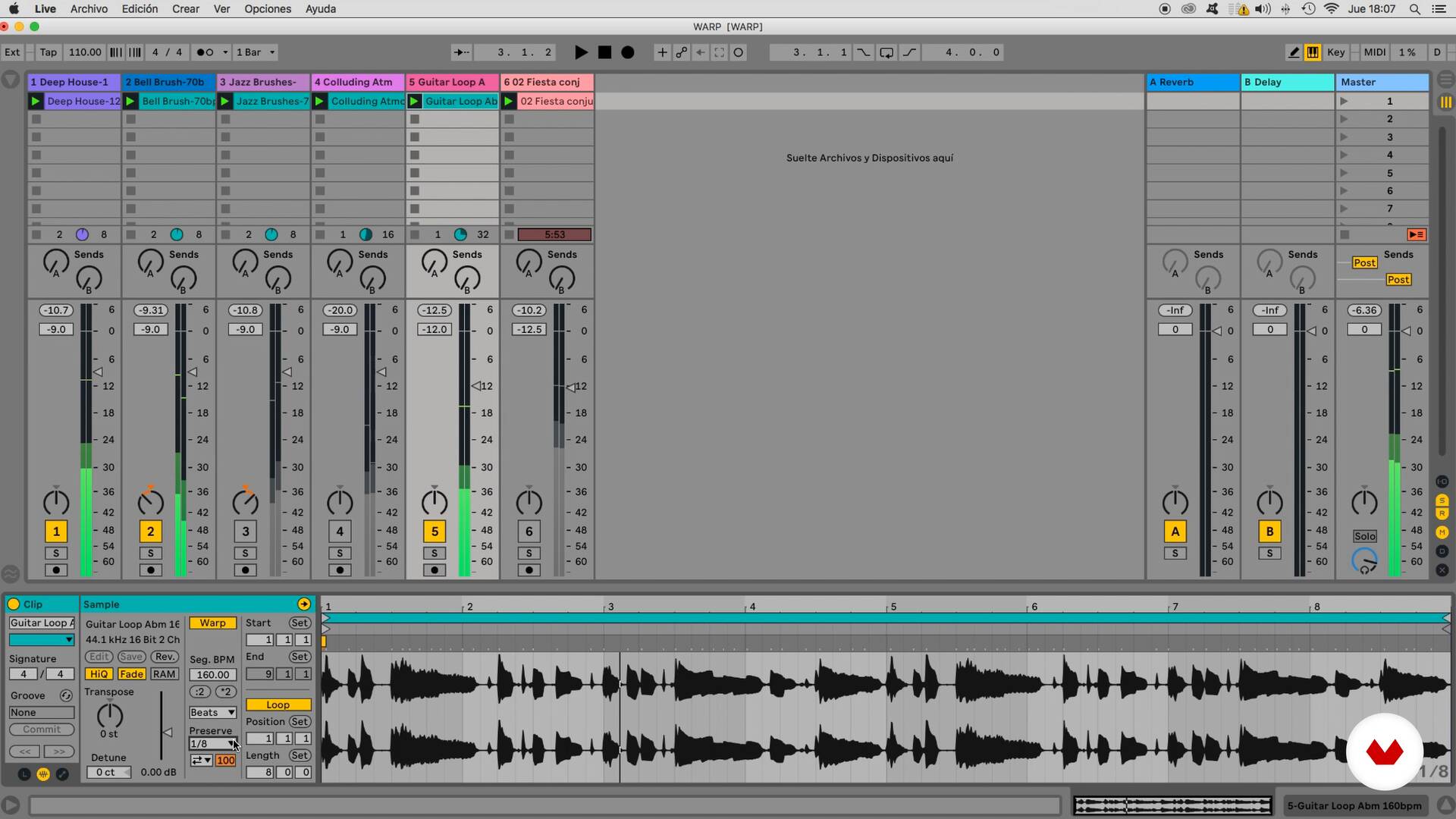
Task: Open the Edición menu
Action: pos(140,9)
